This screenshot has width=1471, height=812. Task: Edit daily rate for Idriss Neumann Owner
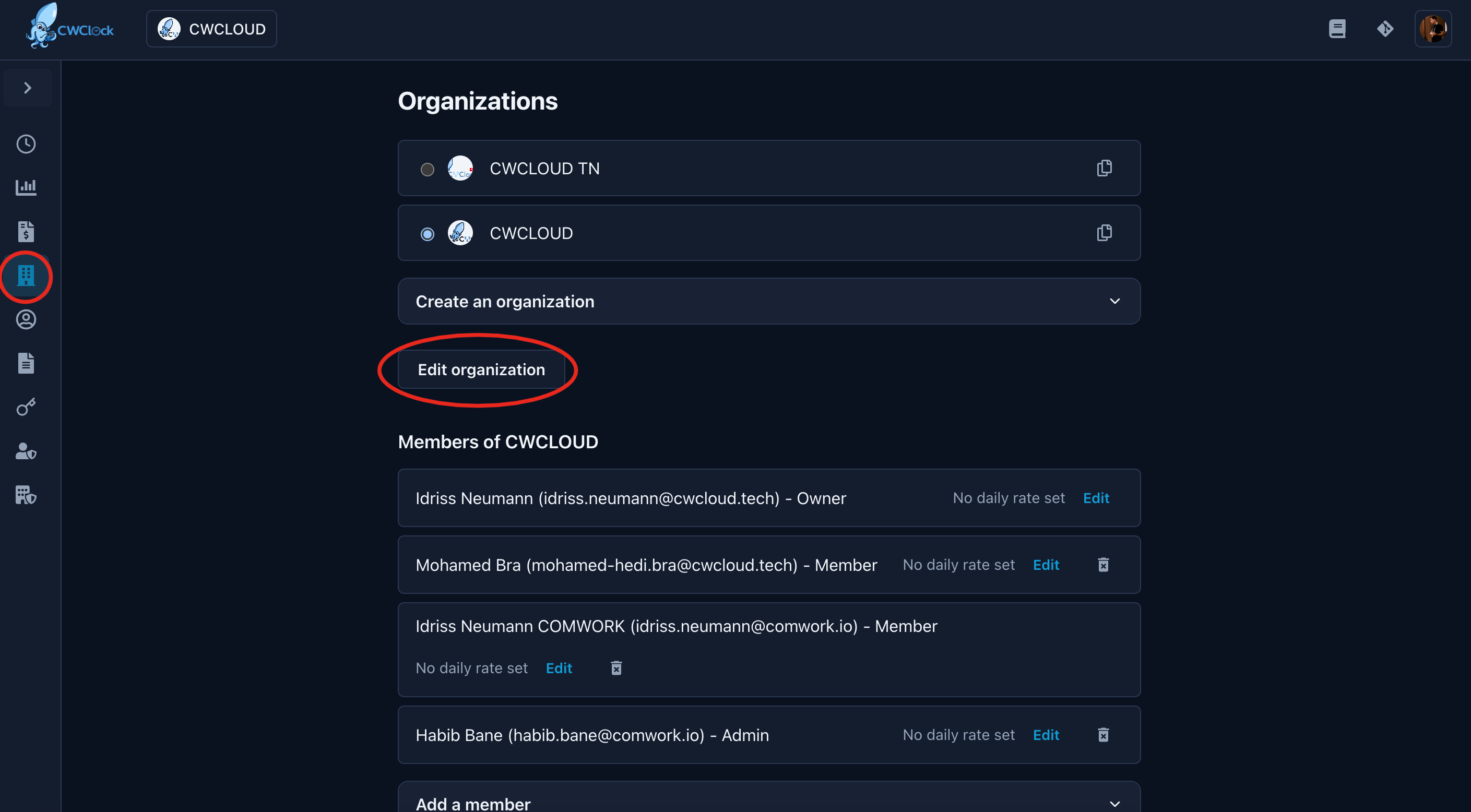point(1096,498)
